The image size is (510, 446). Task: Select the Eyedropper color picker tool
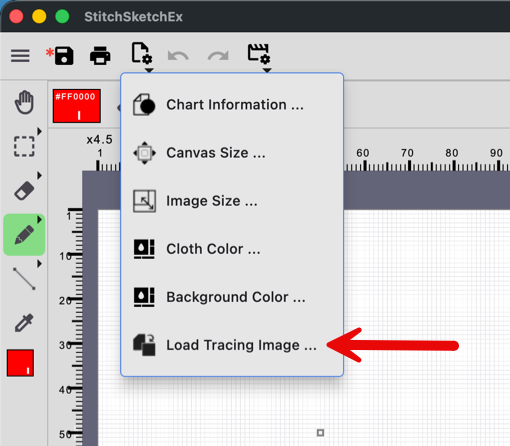[x=24, y=323]
